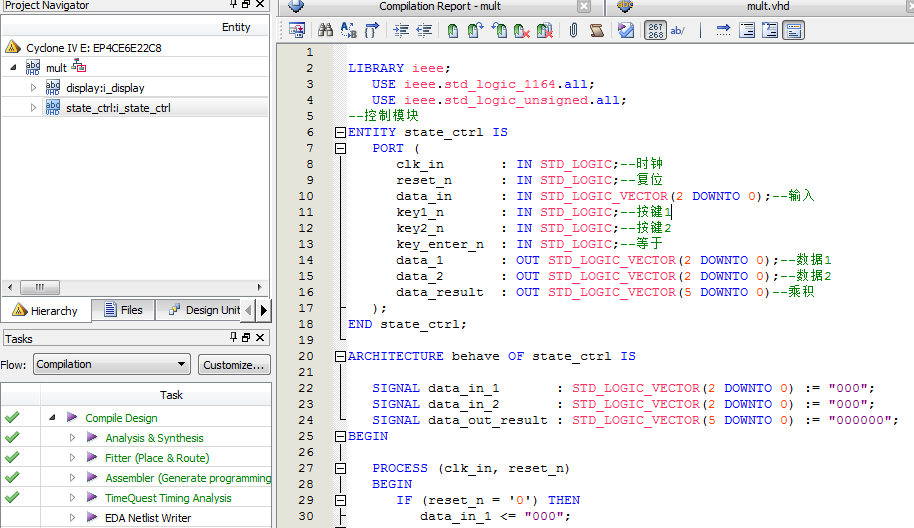
Task: Close the Compilation Report tab
Action: (x=583, y=7)
